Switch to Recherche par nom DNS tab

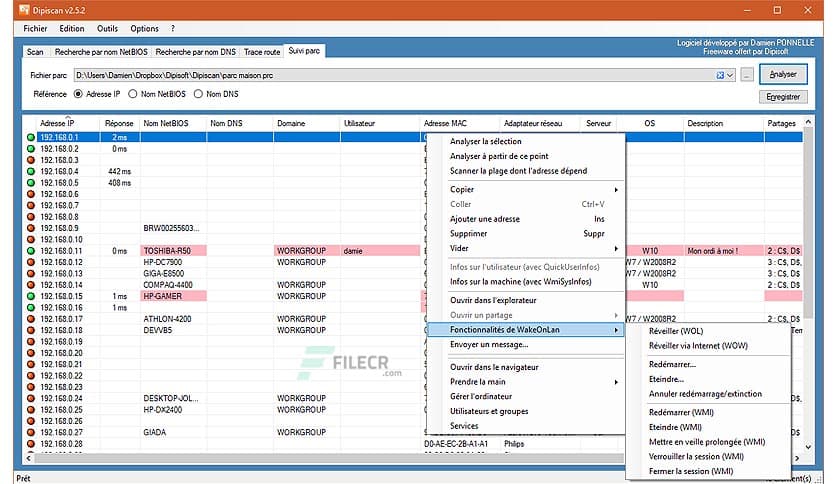(x=196, y=52)
